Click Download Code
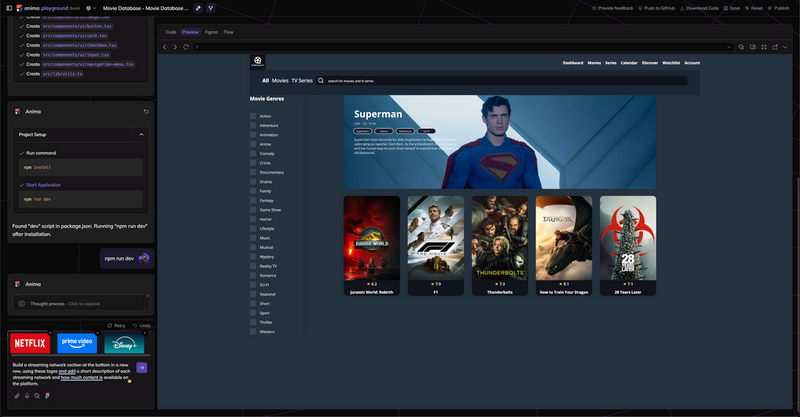 click(x=699, y=8)
